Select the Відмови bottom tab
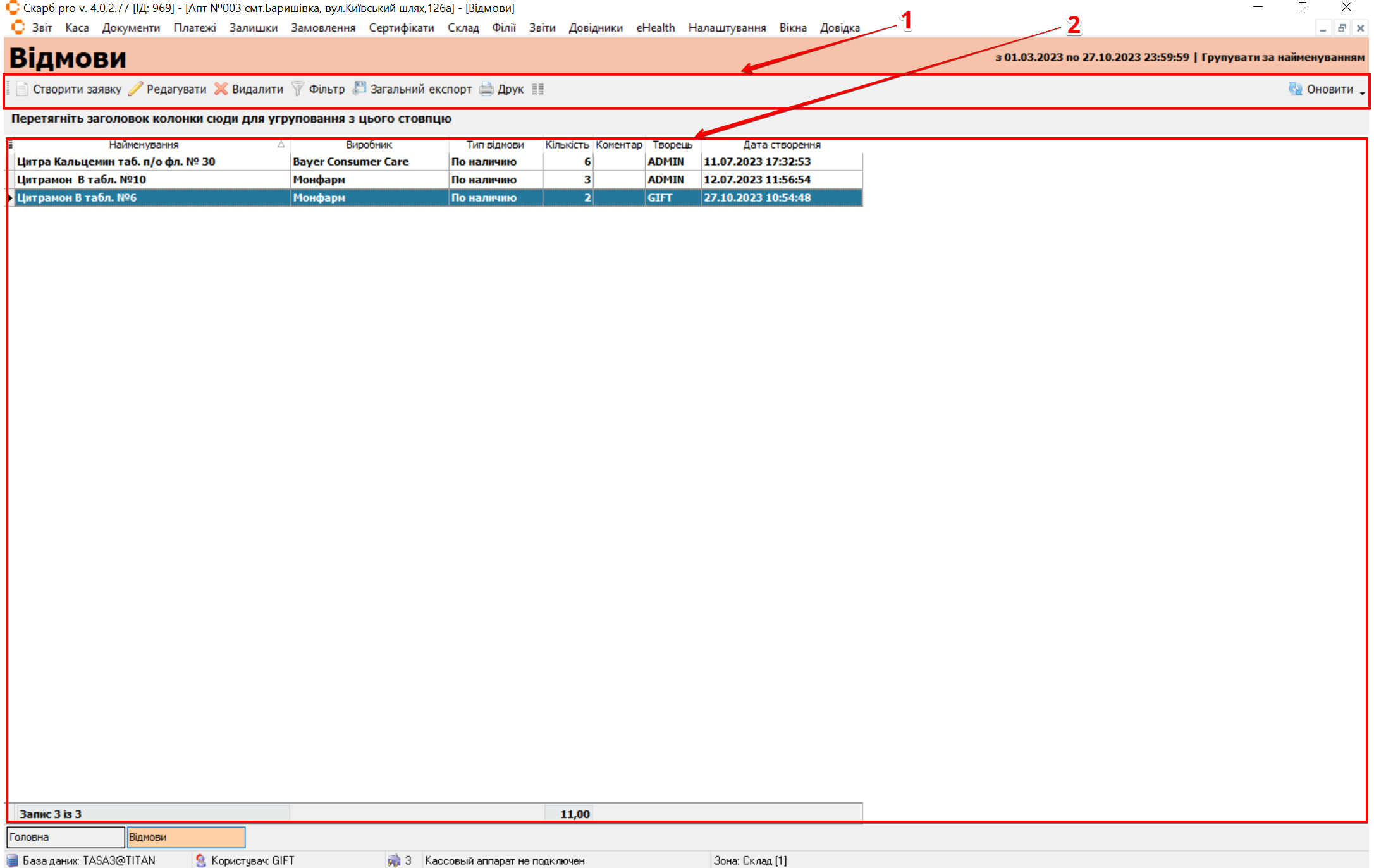This screenshot has width=1374, height=868. click(x=185, y=837)
